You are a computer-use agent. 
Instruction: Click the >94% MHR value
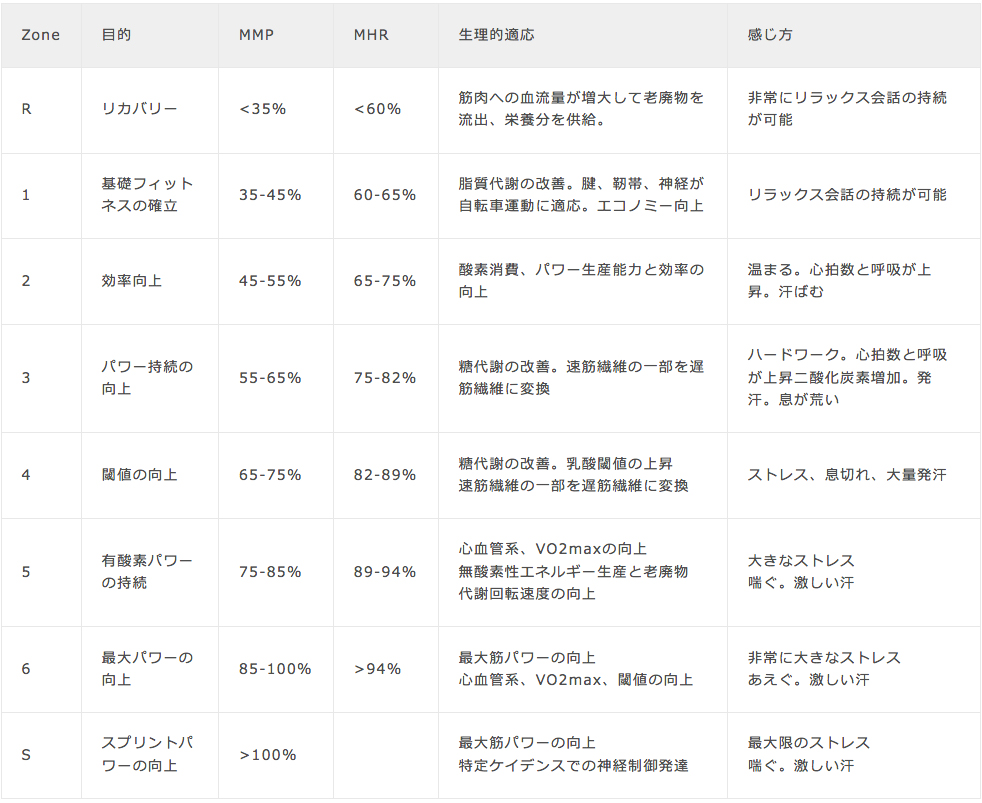pos(377,669)
